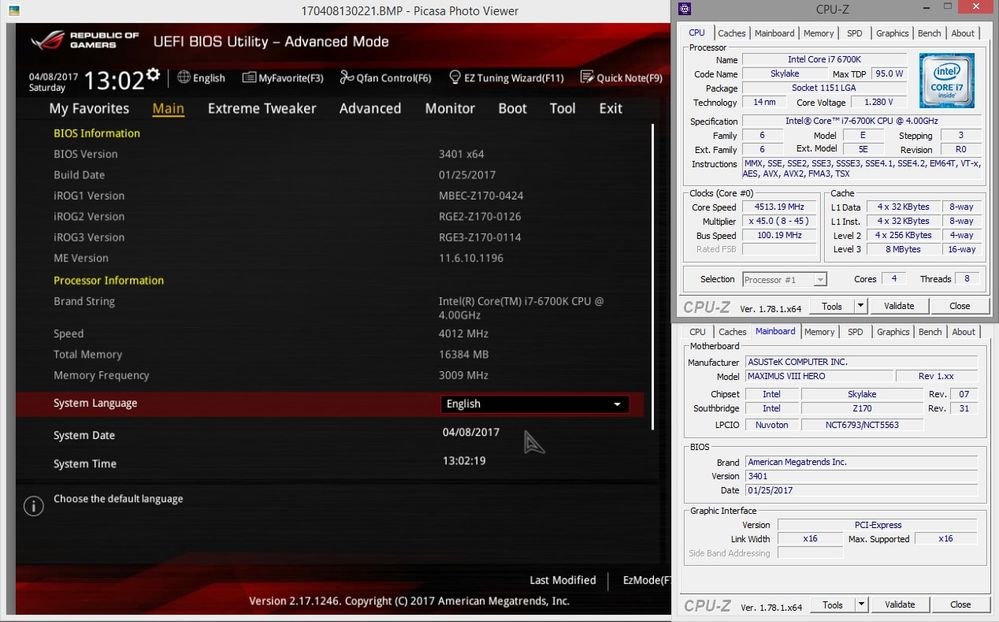Image resolution: width=999 pixels, height=622 pixels.
Task: Click the gear icon beside the BIOS clock
Action: pyautogui.click(x=153, y=74)
